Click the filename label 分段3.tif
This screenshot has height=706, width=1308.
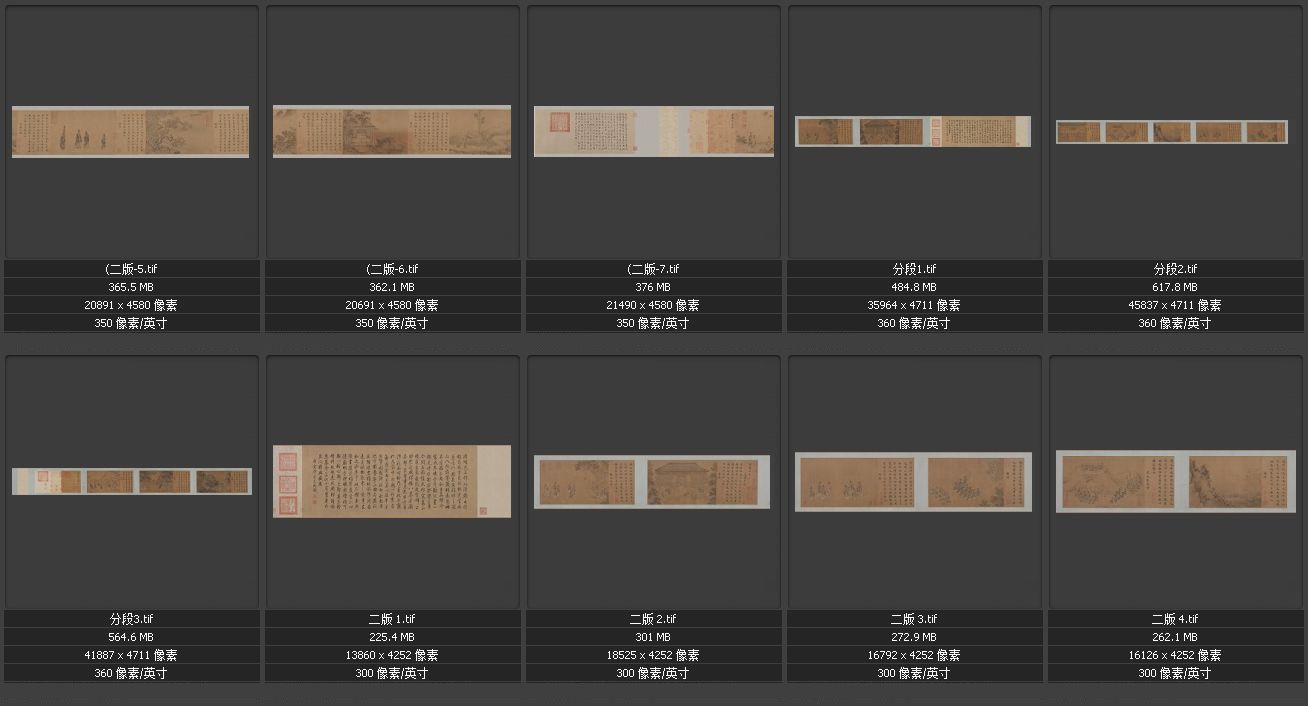point(132,619)
